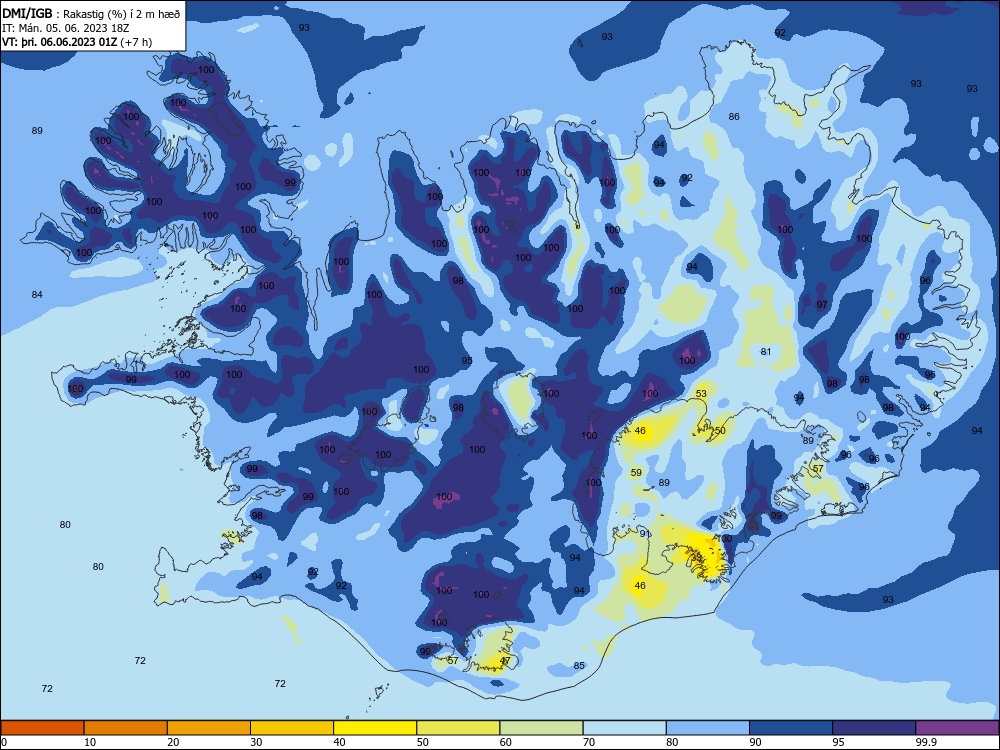Click the '10' label on the color scale
The height and width of the screenshot is (750, 1000).
pos(90,742)
